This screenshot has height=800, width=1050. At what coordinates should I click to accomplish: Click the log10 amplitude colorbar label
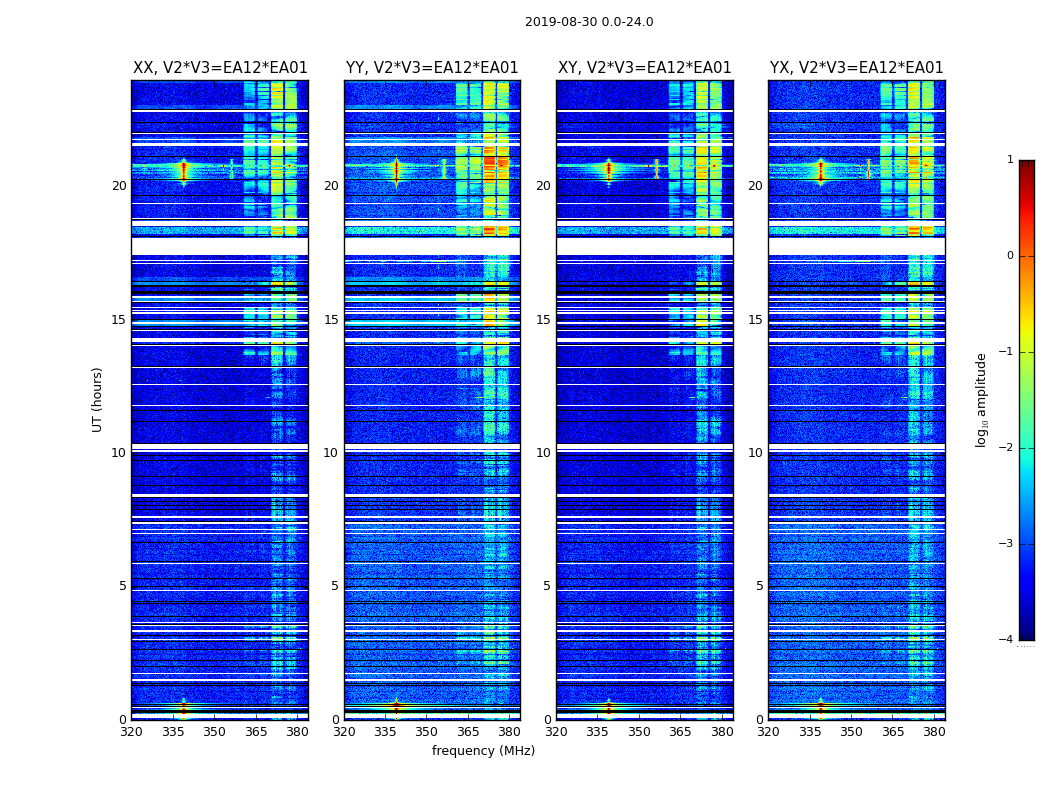[x=982, y=399]
